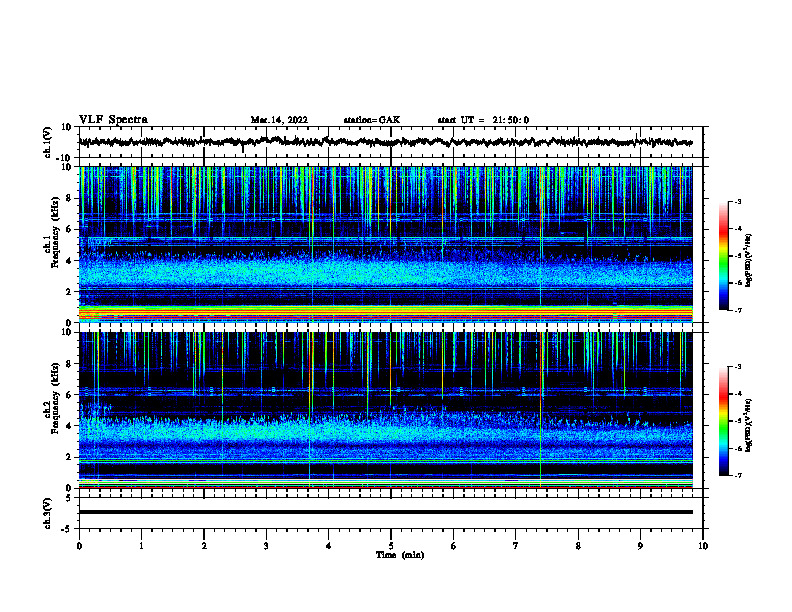
Task: Click the "-5" label on the ch.3(V) axis
Action: pos(68,529)
